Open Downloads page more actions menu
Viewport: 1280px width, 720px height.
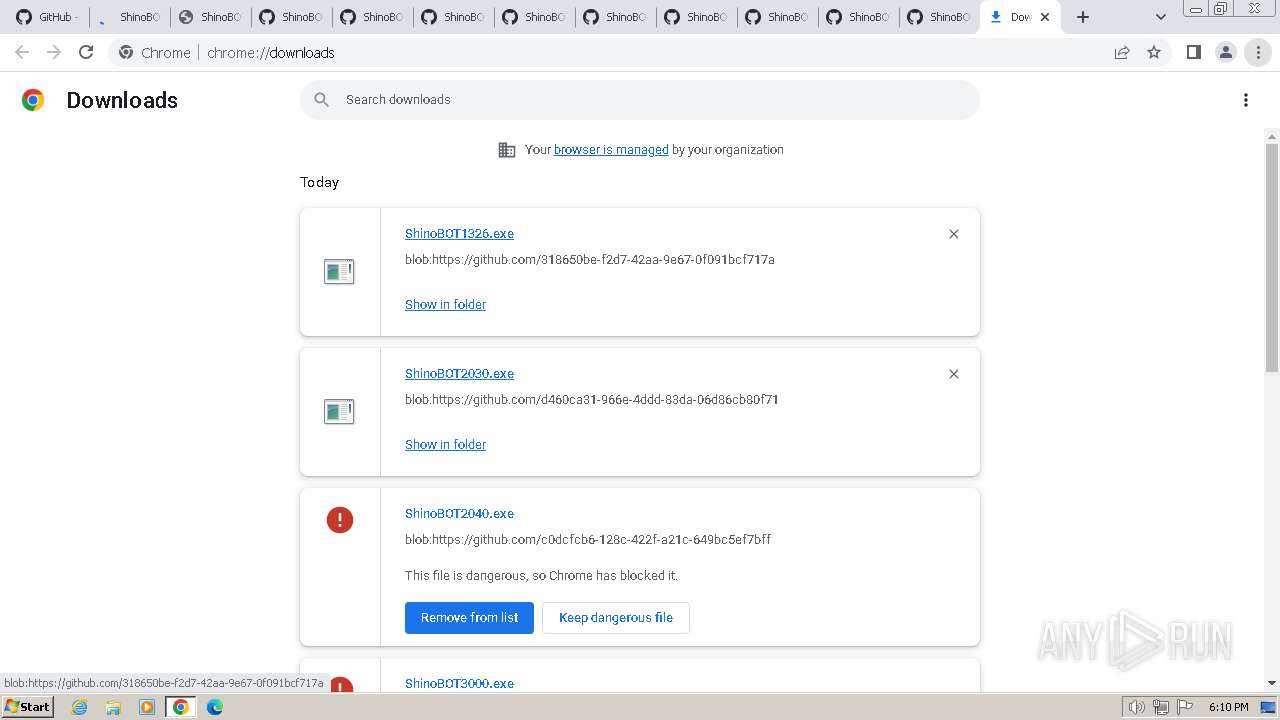pos(1245,100)
